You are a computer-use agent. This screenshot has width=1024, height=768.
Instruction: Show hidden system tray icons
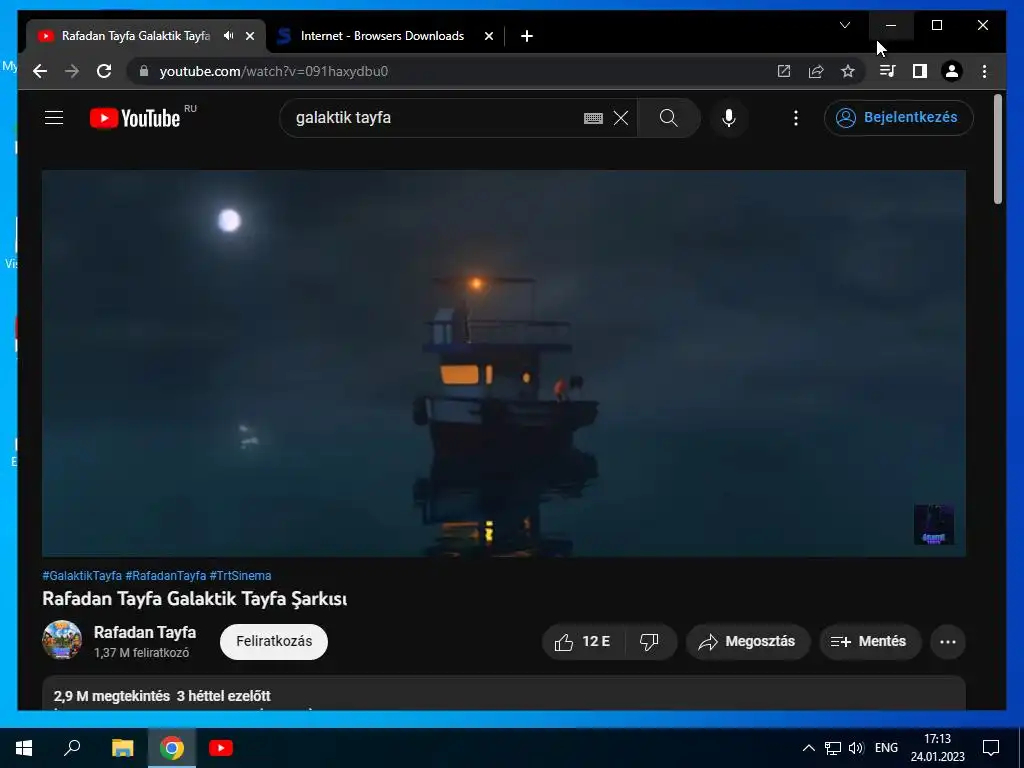808,748
